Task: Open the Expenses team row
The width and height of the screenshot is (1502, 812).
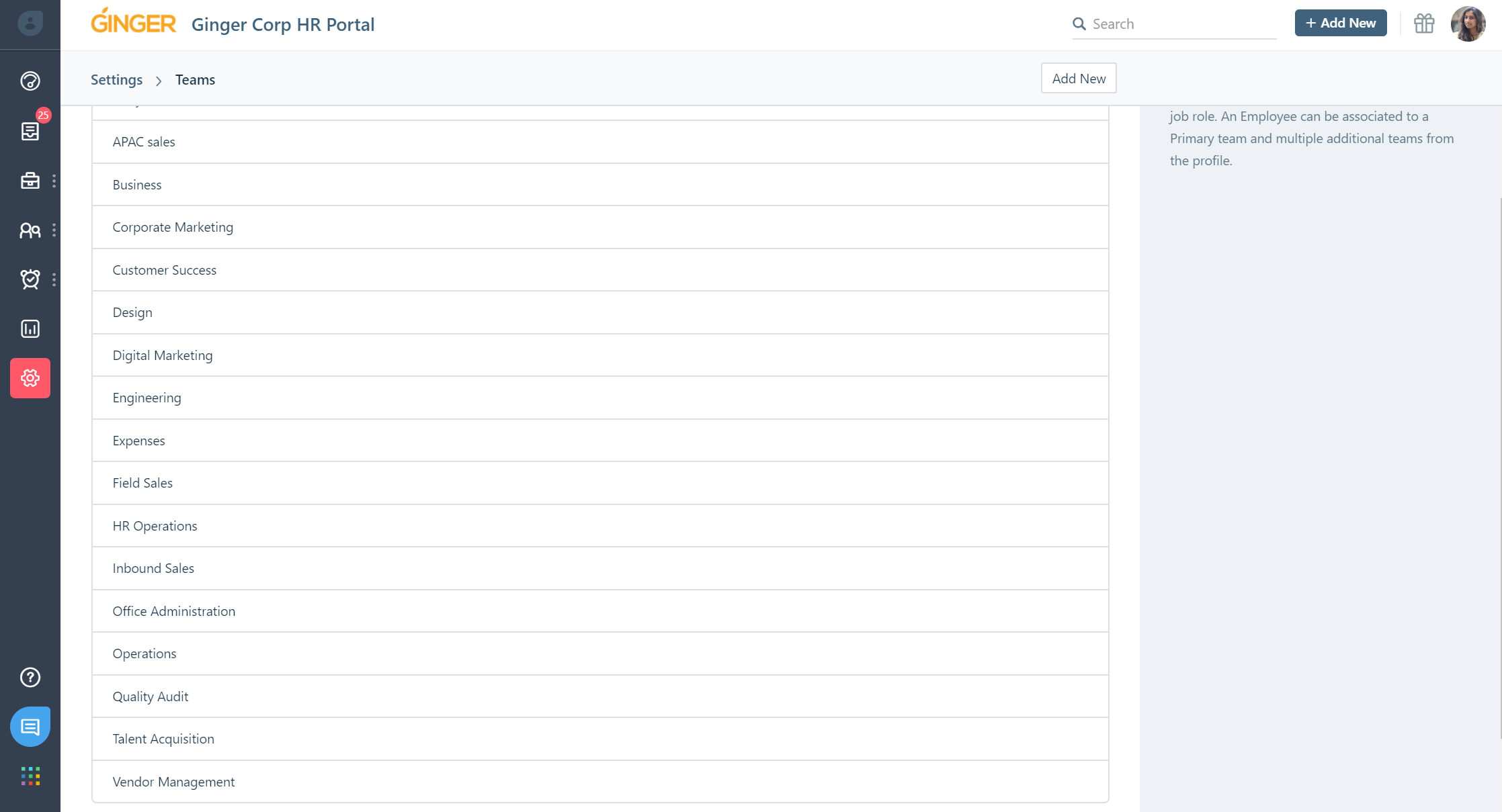Action: pyautogui.click(x=600, y=441)
